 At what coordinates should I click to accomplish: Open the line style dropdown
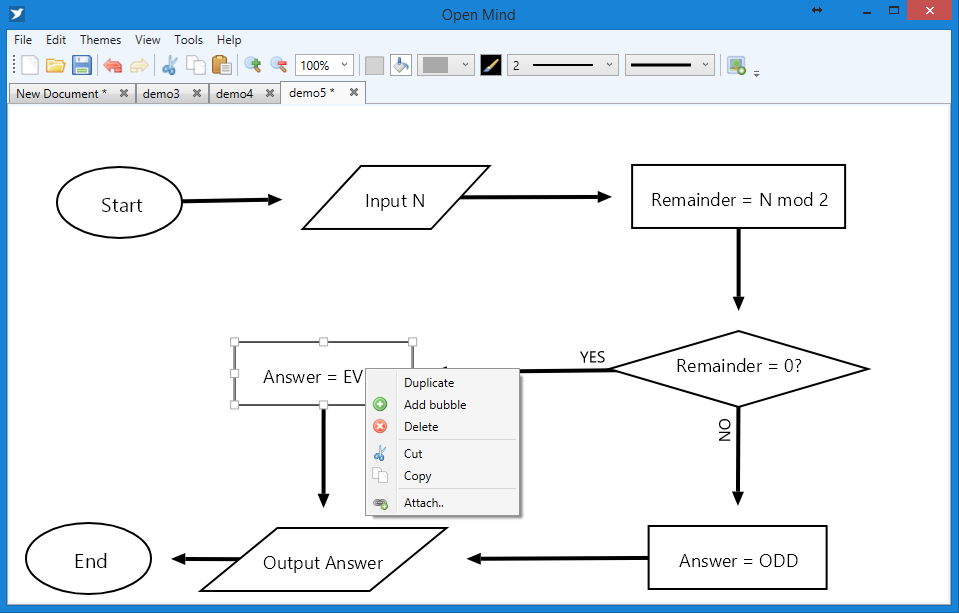coord(670,65)
